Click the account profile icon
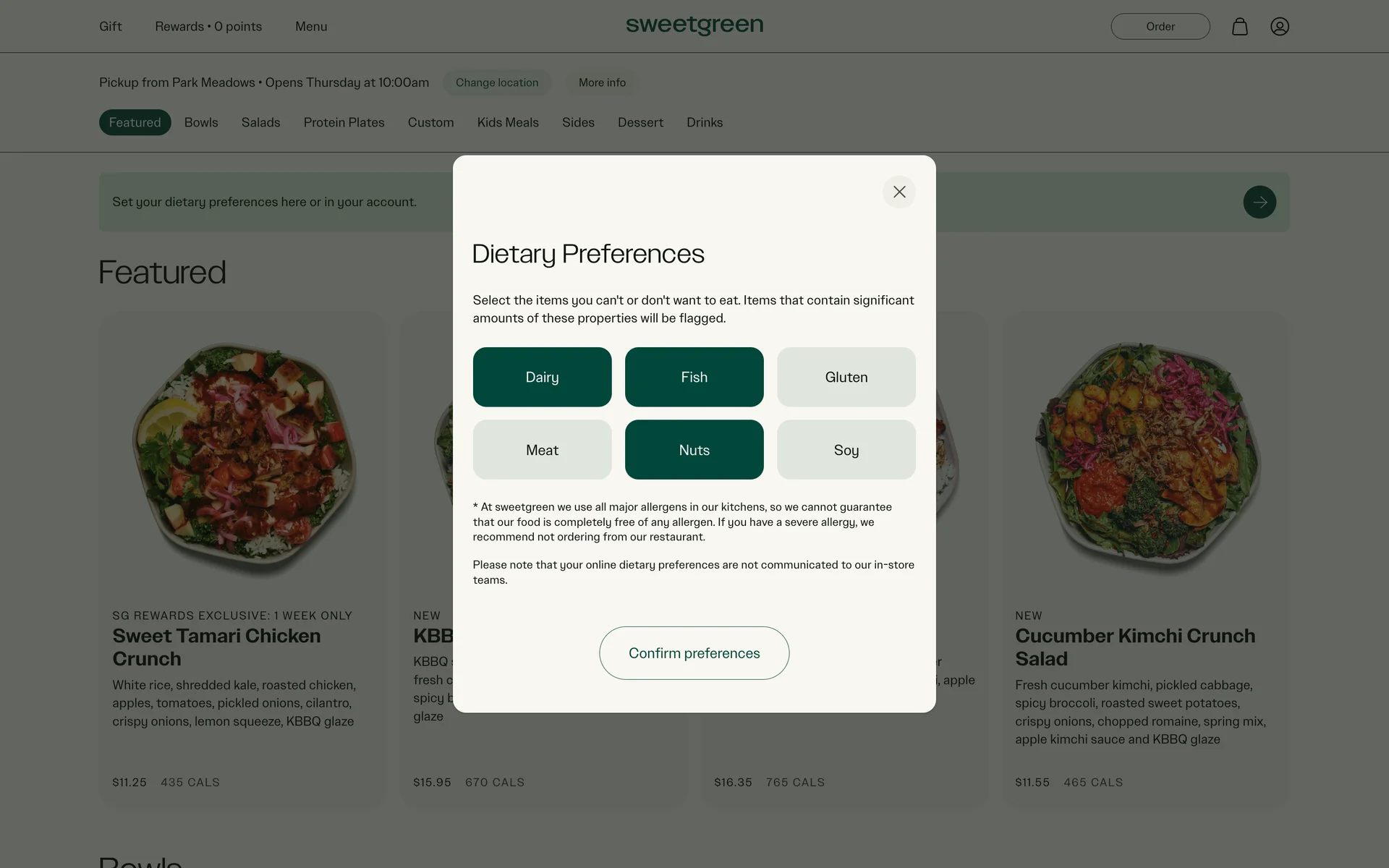The width and height of the screenshot is (1389, 868). [1279, 27]
